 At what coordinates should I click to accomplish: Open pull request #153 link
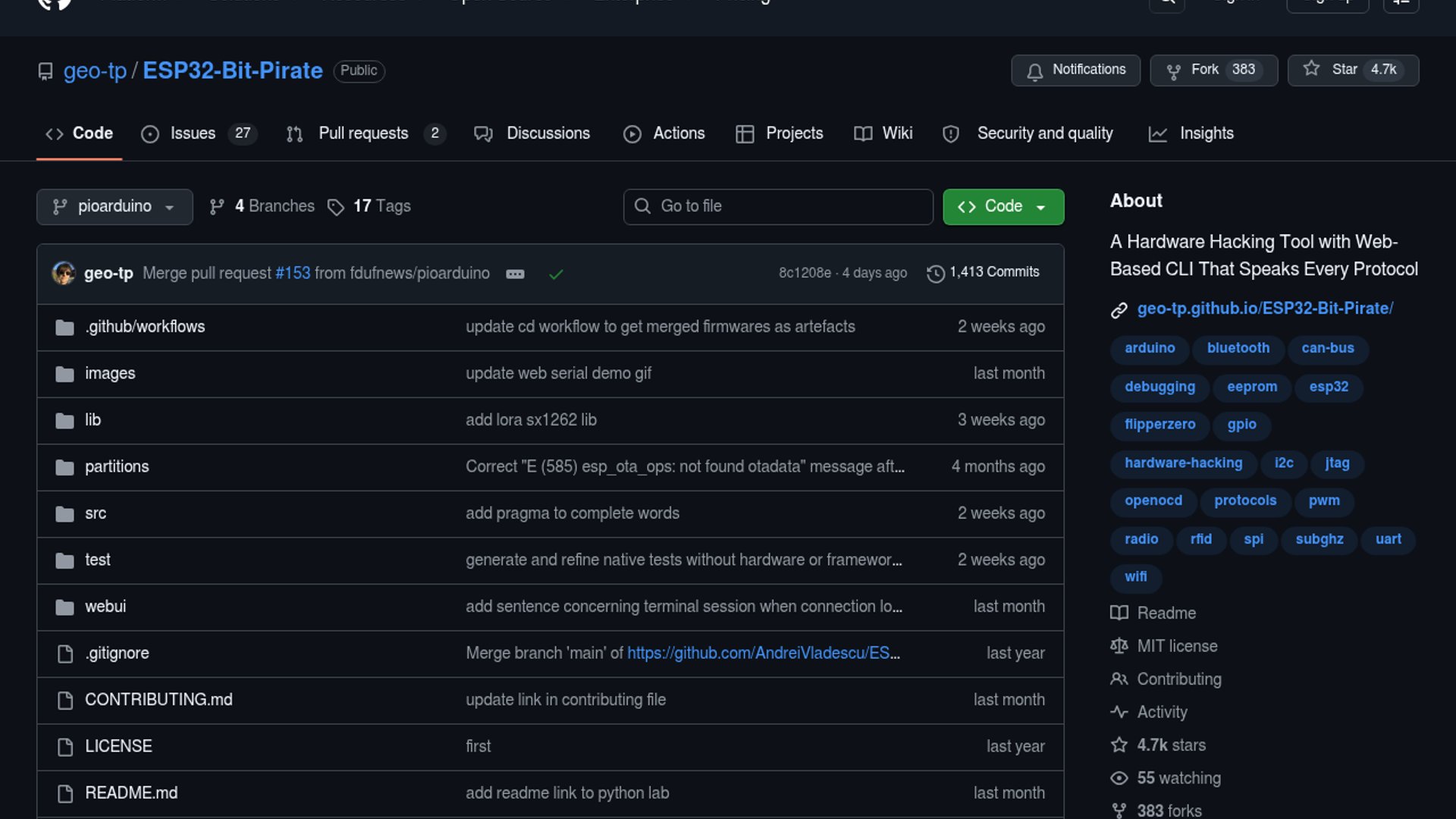pos(293,273)
